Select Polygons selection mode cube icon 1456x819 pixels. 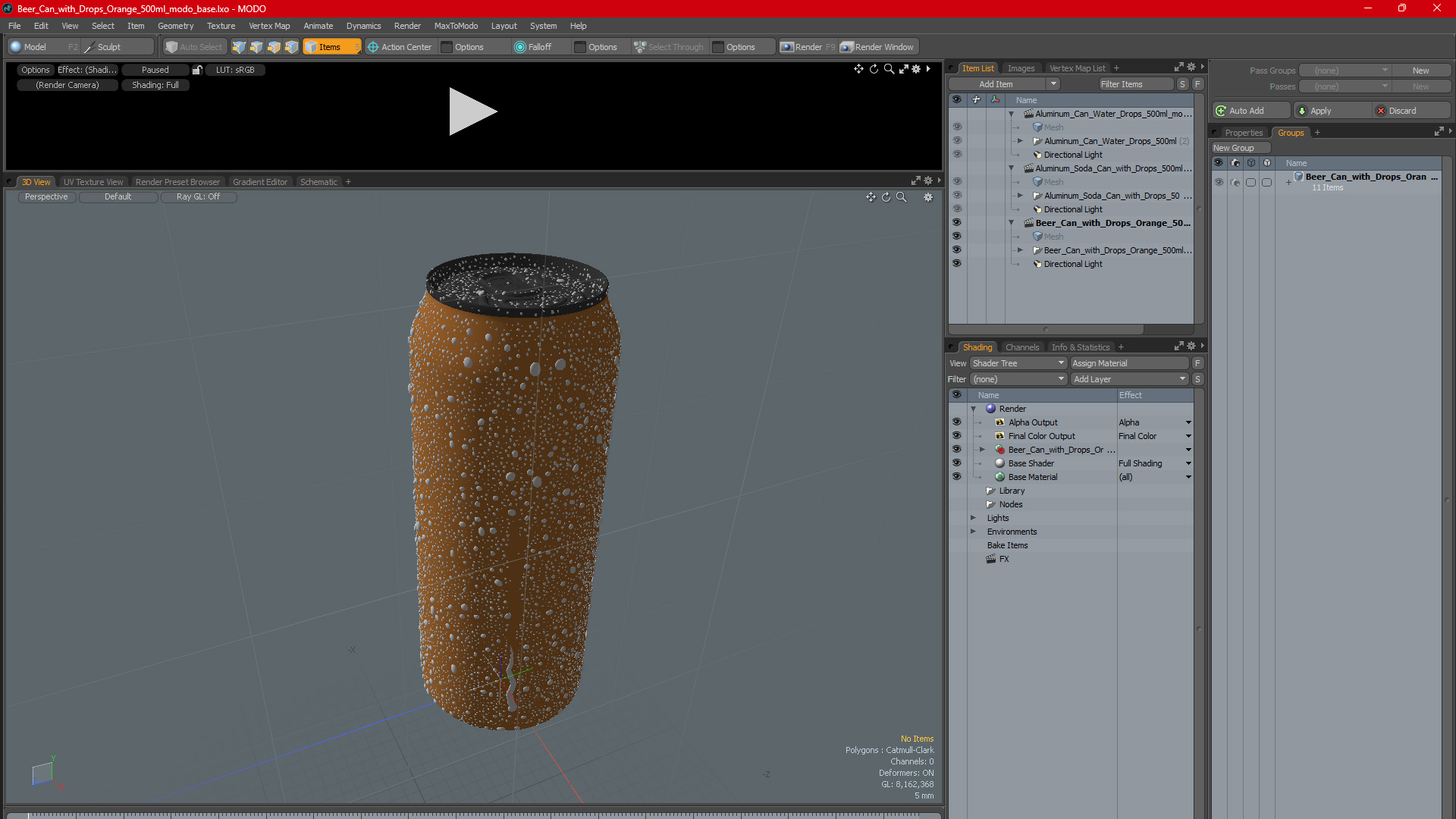274,47
